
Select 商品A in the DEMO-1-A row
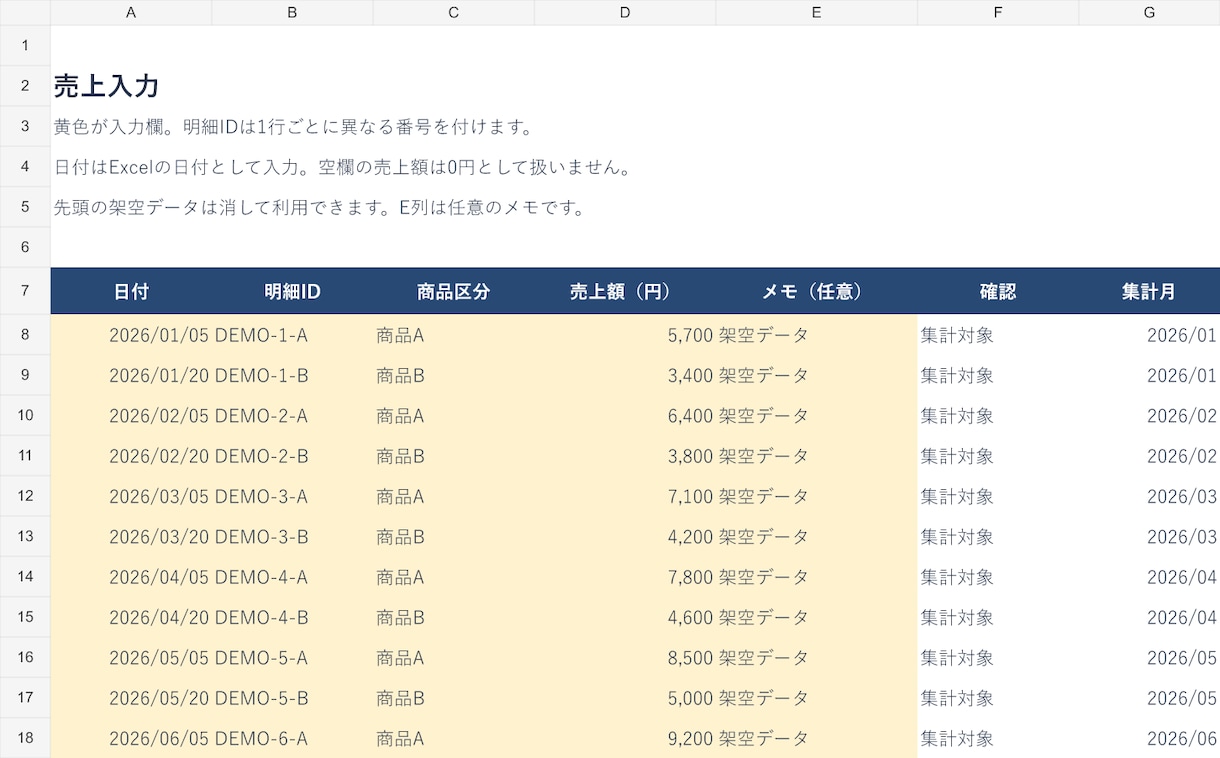[x=454, y=335]
